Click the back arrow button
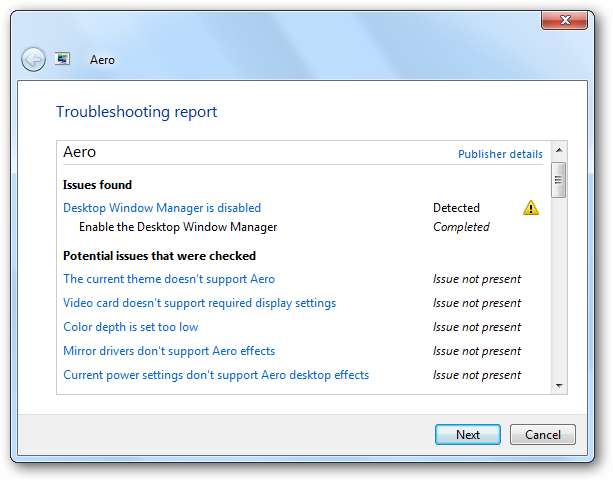This screenshot has width=613, height=481. [33, 59]
